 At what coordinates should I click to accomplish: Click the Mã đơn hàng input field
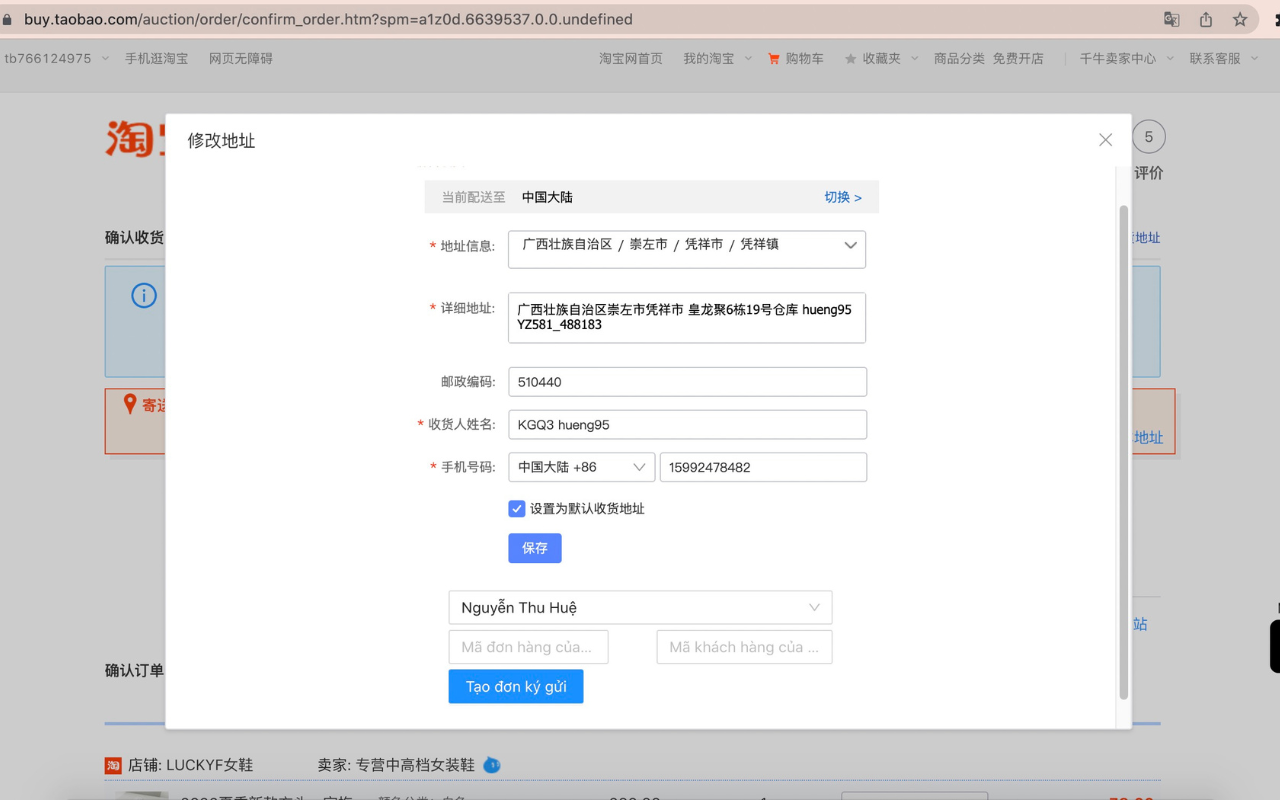coord(528,647)
